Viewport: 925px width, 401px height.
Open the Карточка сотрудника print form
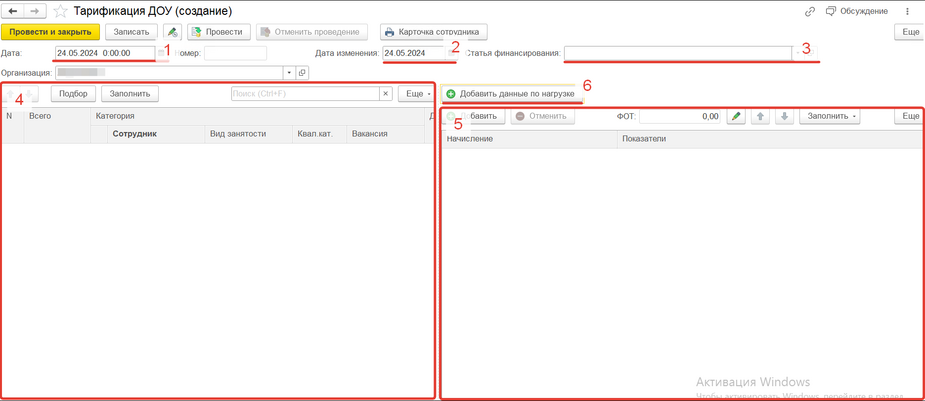pos(434,32)
